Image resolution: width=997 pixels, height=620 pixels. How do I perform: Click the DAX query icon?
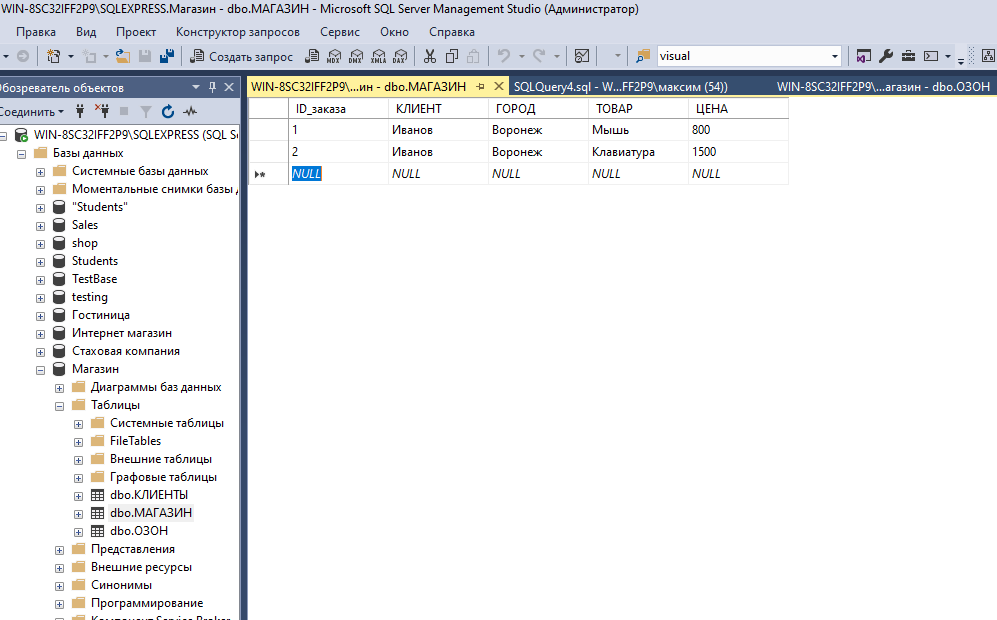[400, 57]
